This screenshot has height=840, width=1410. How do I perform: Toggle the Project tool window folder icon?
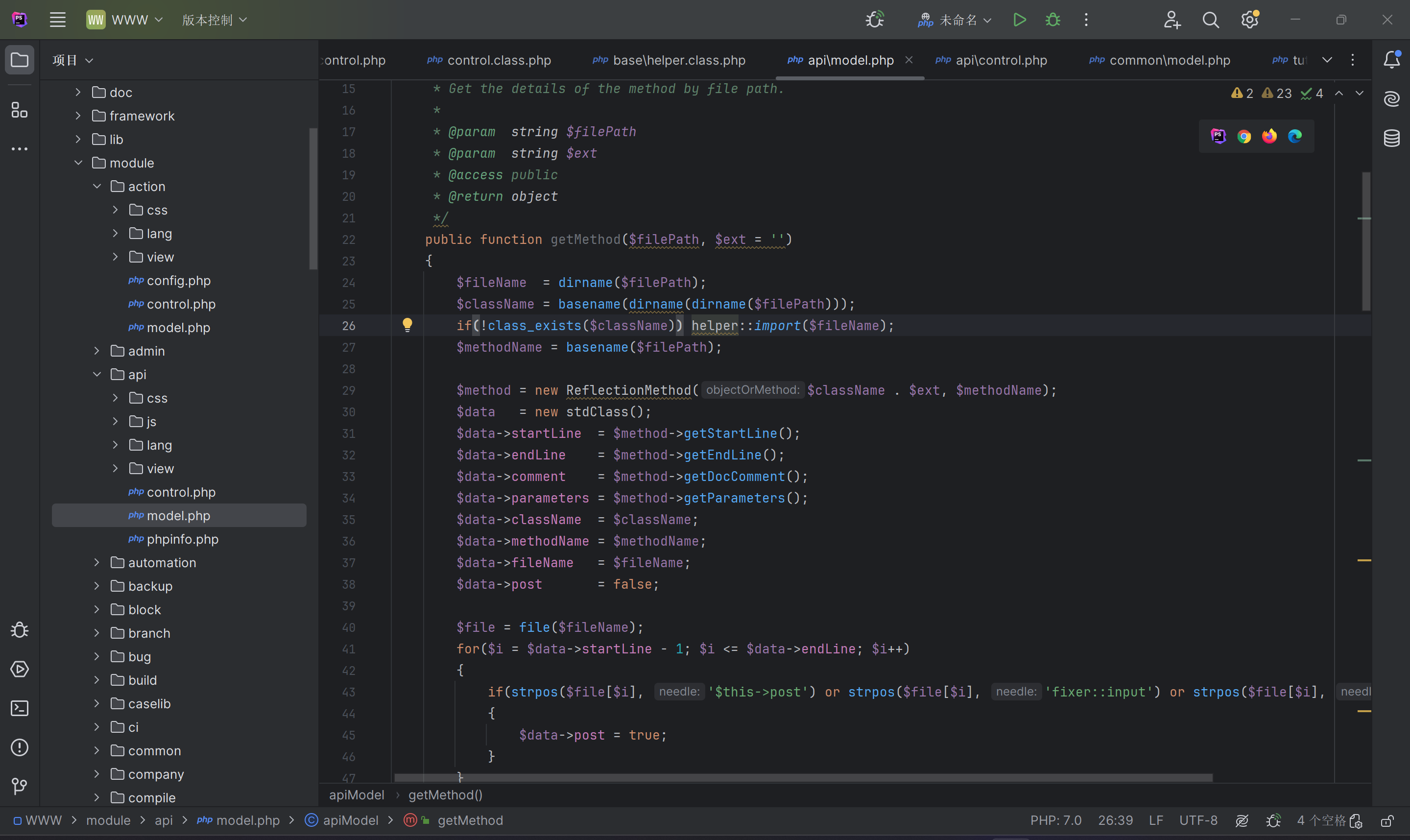[x=19, y=59]
